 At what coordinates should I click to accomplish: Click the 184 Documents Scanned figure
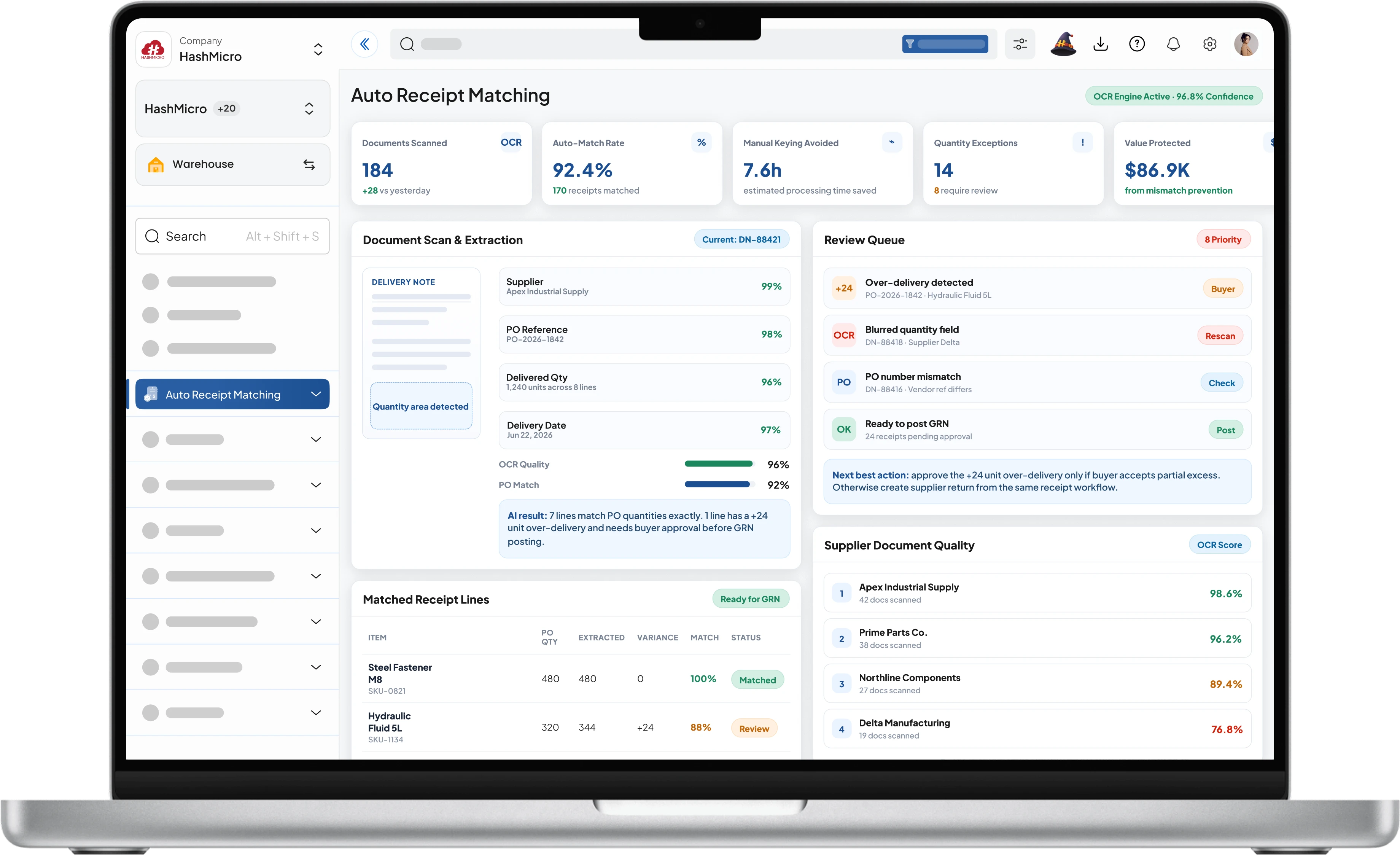click(x=377, y=170)
